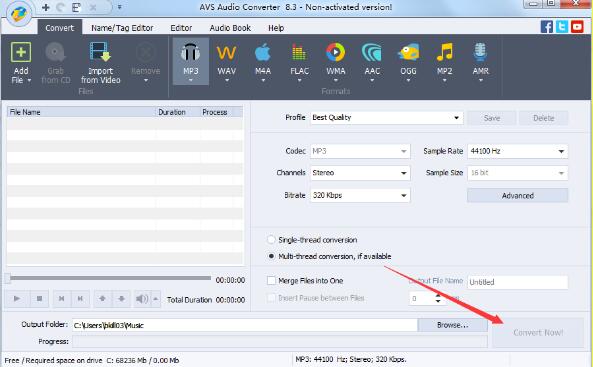The image size is (593, 367).
Task: Open the Facebook page icon
Action: [546, 27]
